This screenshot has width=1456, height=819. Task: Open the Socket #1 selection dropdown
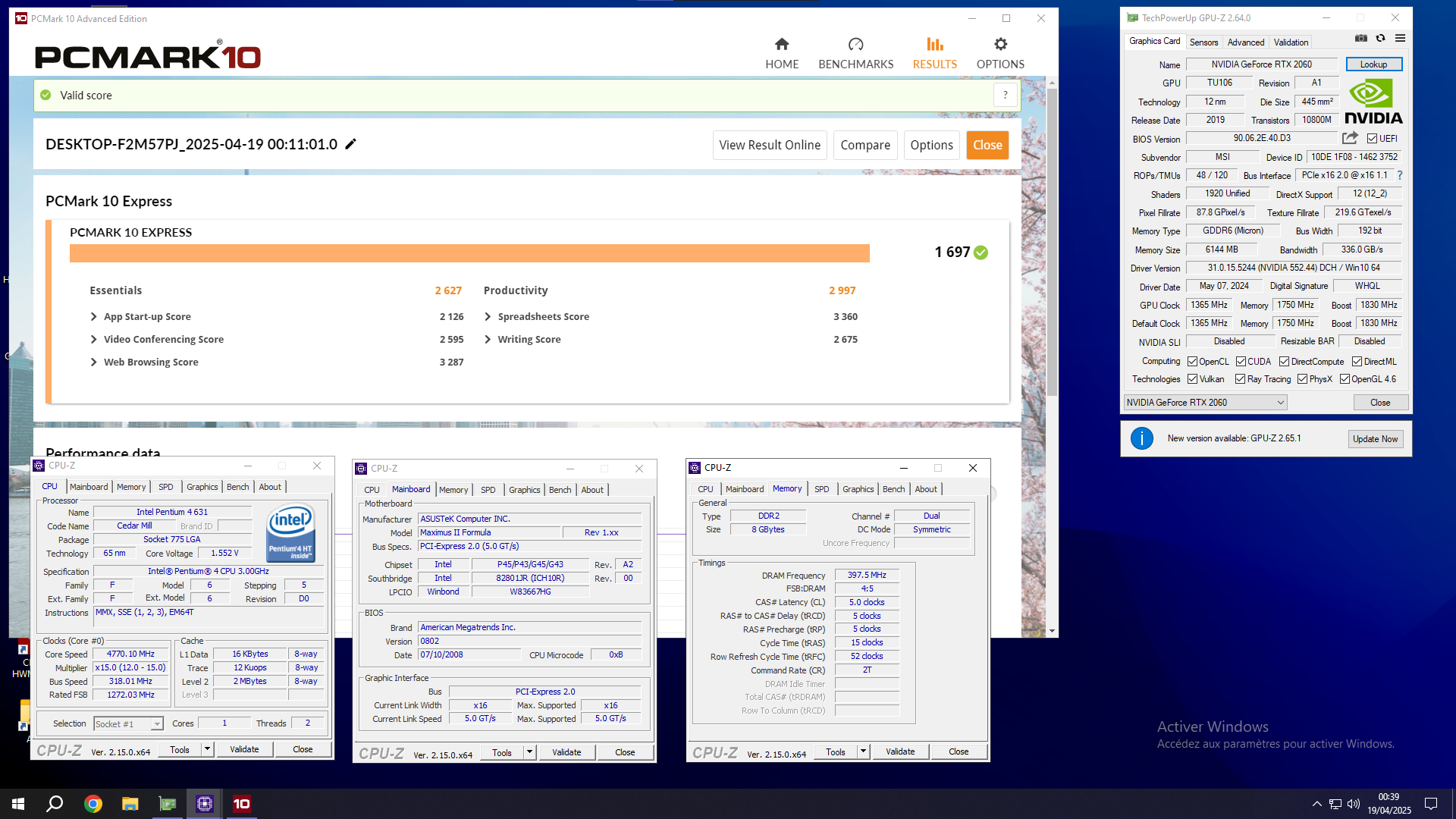click(x=128, y=724)
